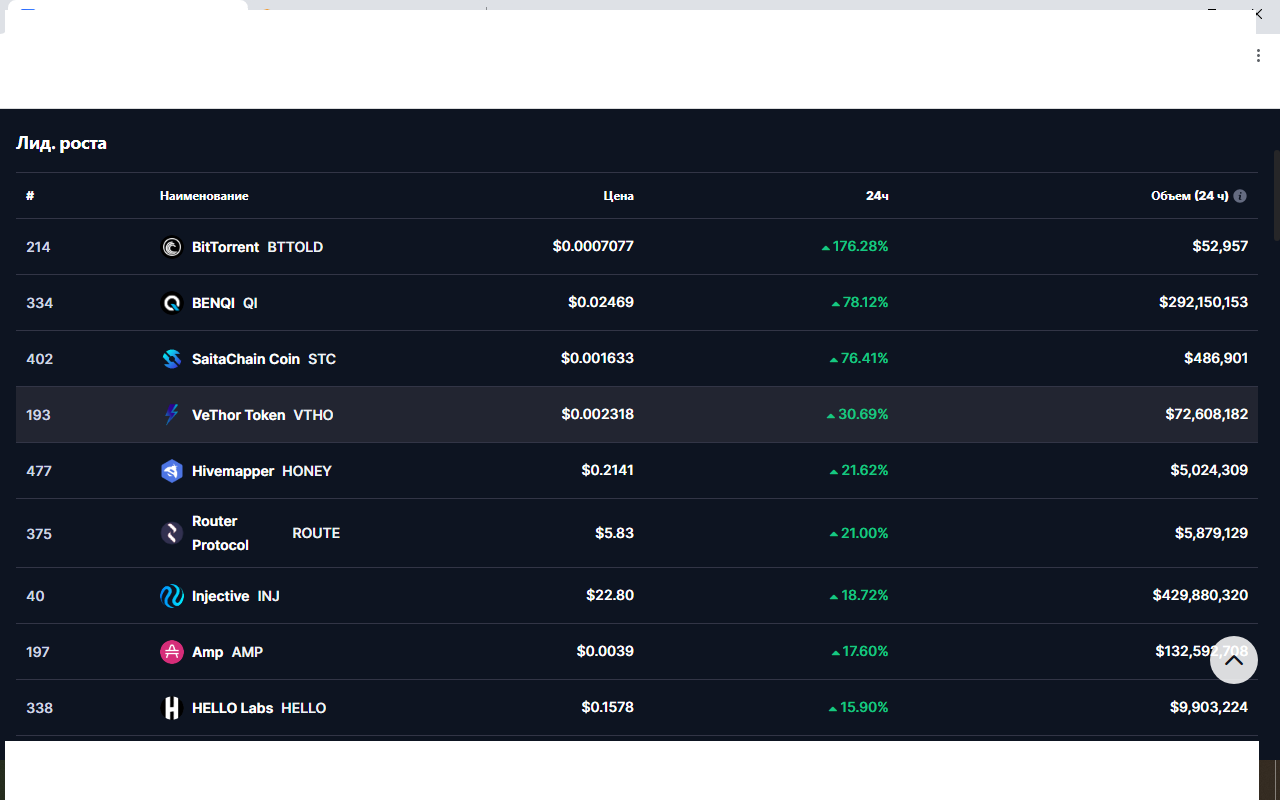This screenshot has width=1280, height=800.
Task: Click the QI ticker symbol
Action: pyautogui.click(x=250, y=303)
